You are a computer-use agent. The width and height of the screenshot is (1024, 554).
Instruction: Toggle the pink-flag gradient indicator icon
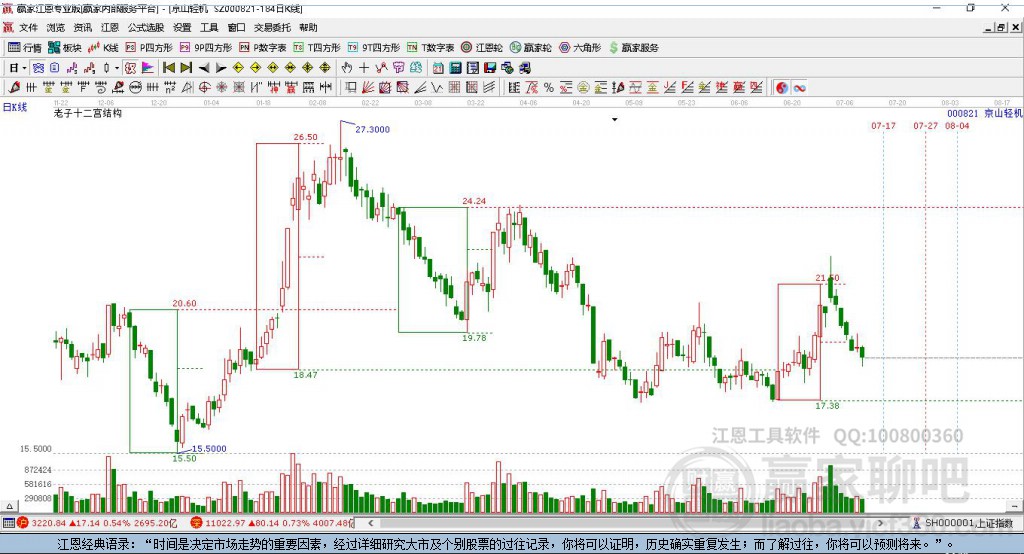148,68
